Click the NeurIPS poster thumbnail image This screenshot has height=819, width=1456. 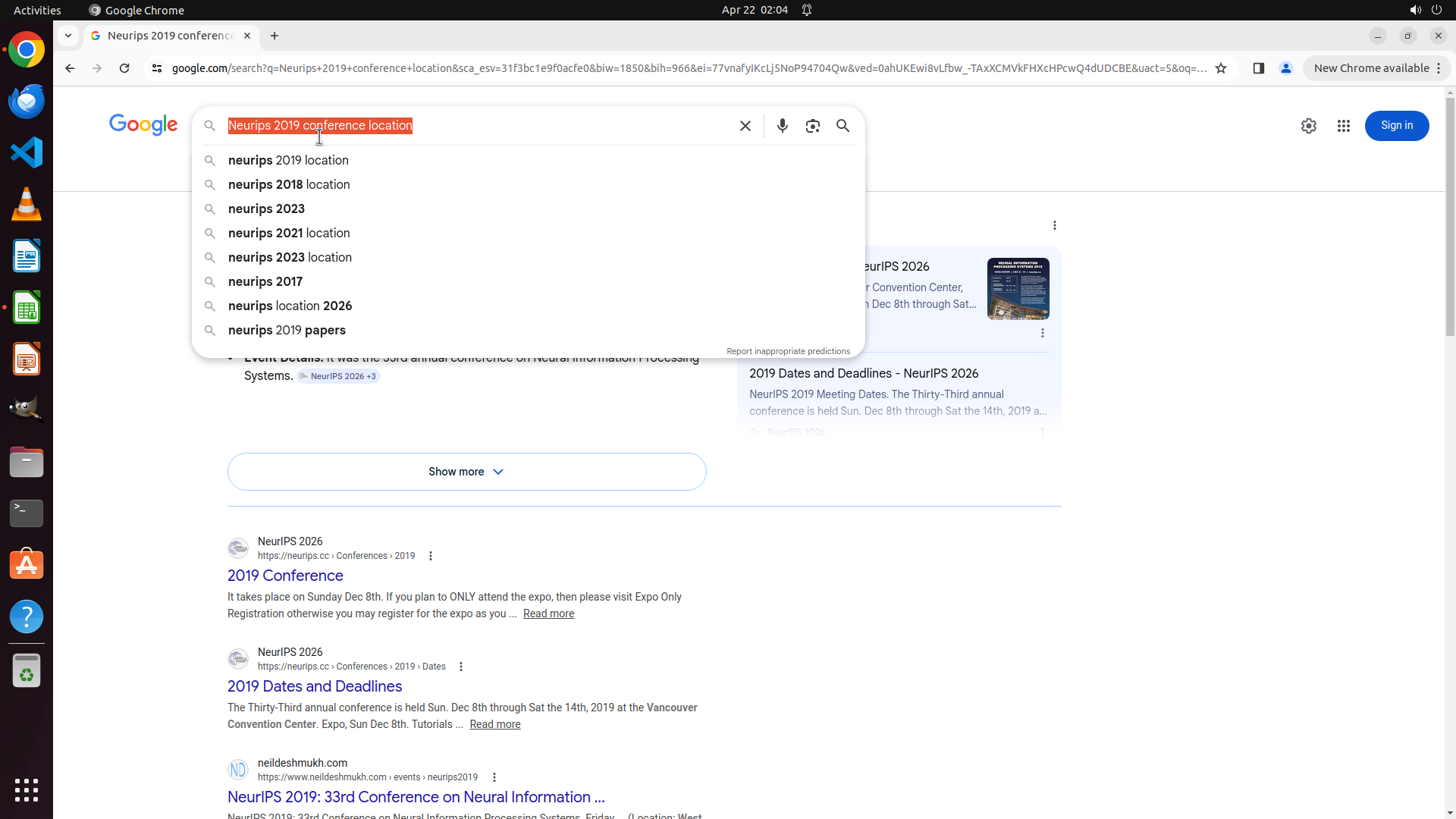click(x=1018, y=289)
